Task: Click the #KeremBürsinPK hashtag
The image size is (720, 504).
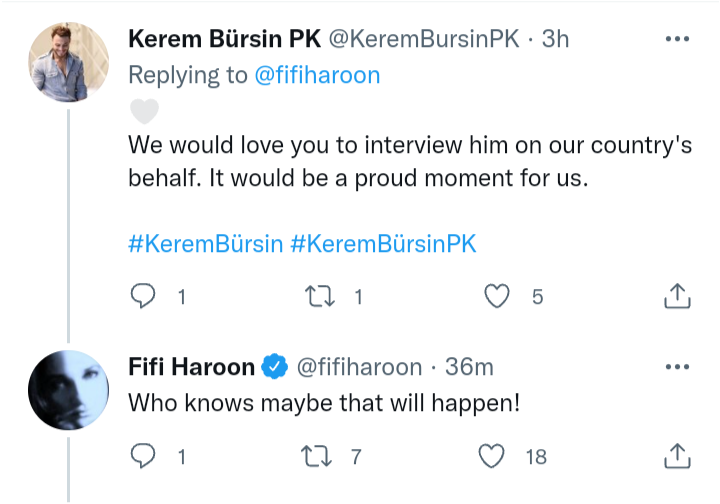Action: pos(384,245)
